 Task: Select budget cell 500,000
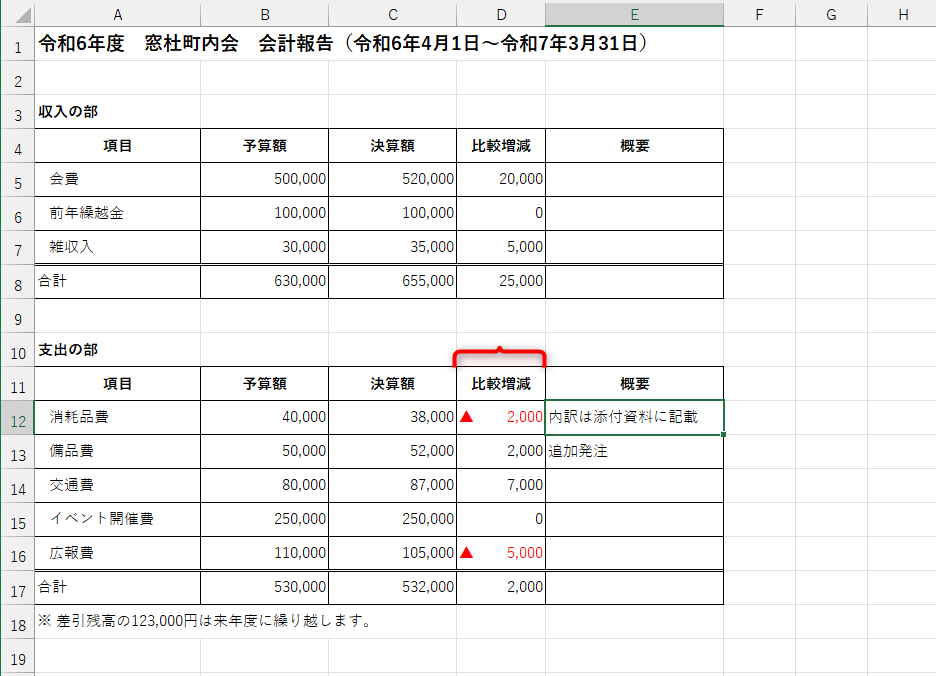[264, 180]
